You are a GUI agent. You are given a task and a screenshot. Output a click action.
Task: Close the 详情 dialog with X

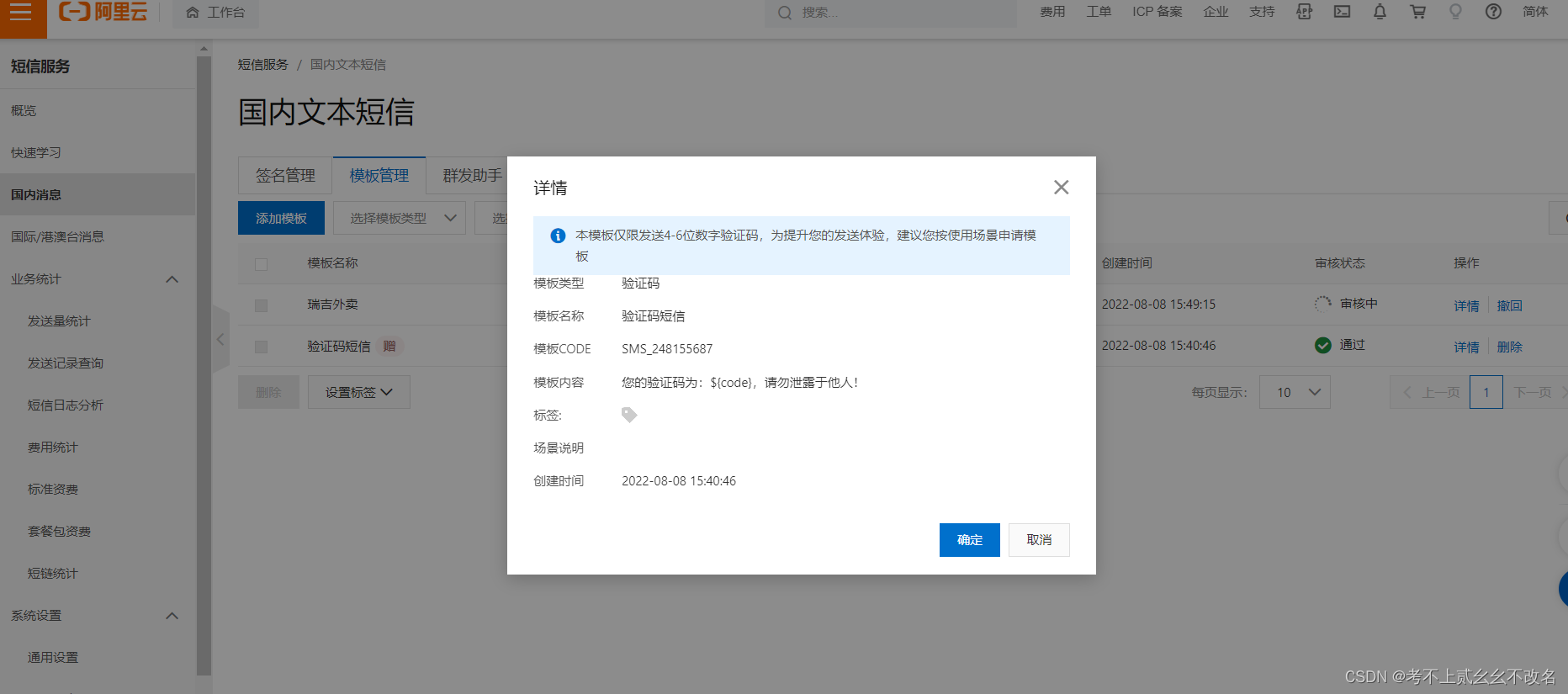pos(1062,187)
